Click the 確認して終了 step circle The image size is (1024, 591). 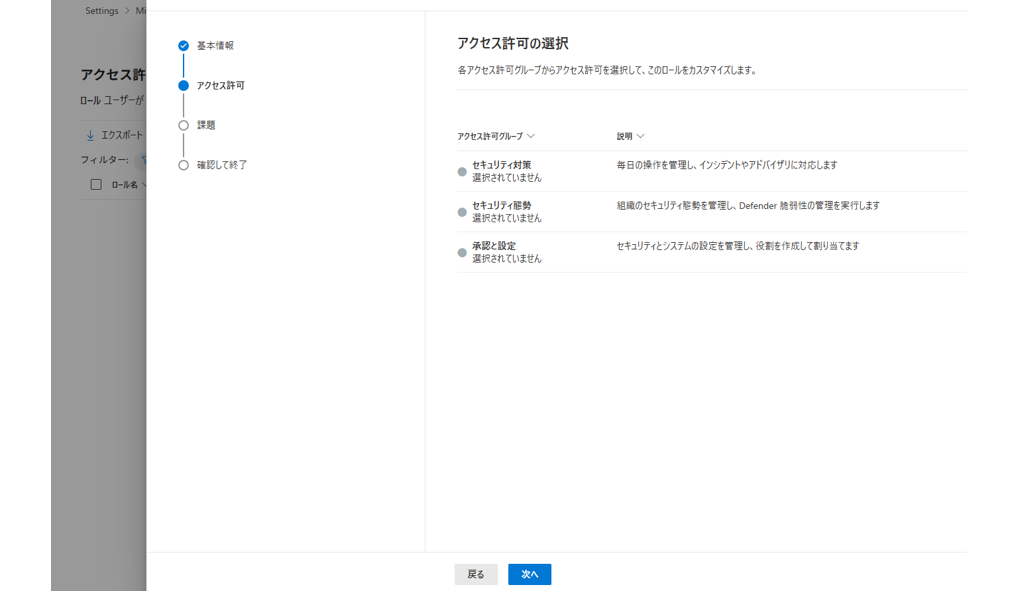[x=183, y=165]
